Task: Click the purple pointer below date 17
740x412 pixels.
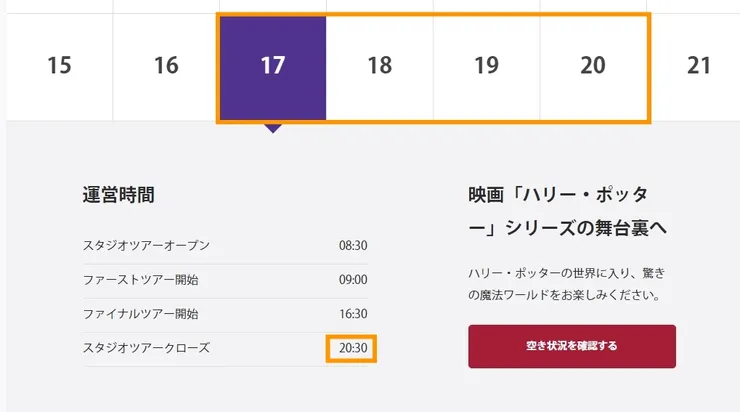Action: (x=272, y=127)
